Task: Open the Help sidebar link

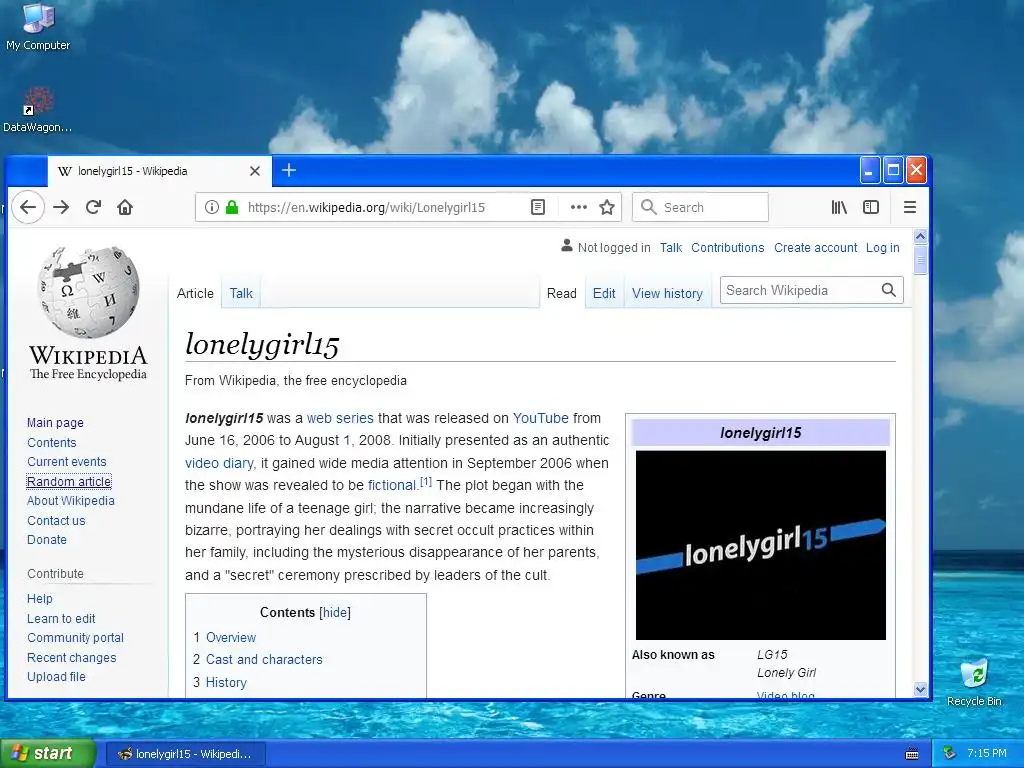Action: click(39, 598)
